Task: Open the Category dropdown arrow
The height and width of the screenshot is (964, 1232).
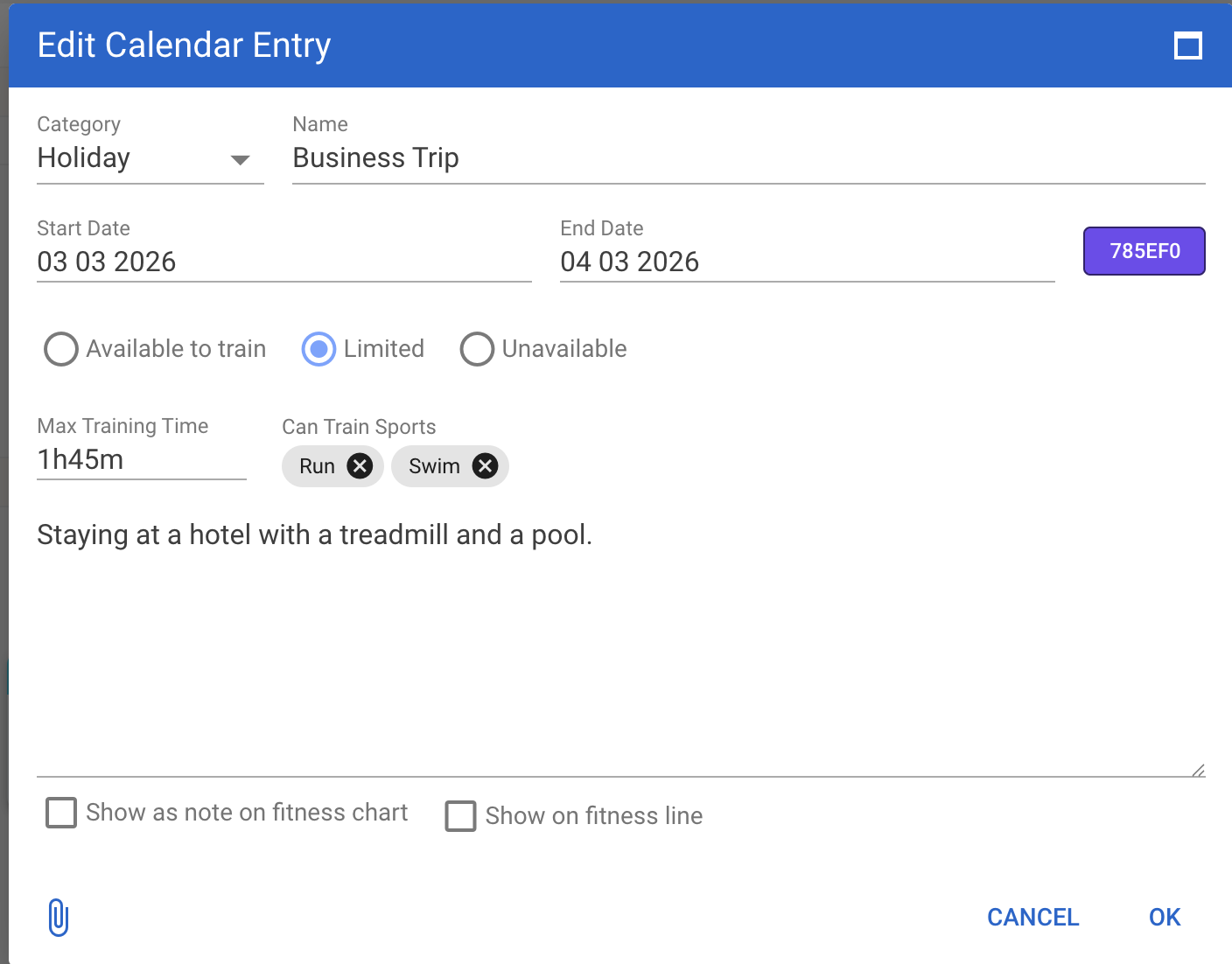Action: tap(240, 159)
